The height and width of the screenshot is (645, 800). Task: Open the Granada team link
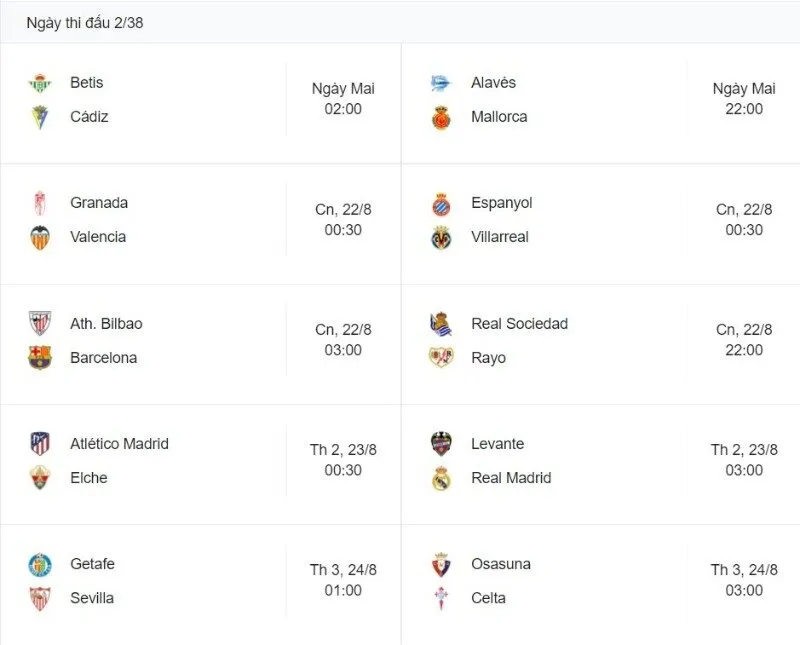coord(99,203)
